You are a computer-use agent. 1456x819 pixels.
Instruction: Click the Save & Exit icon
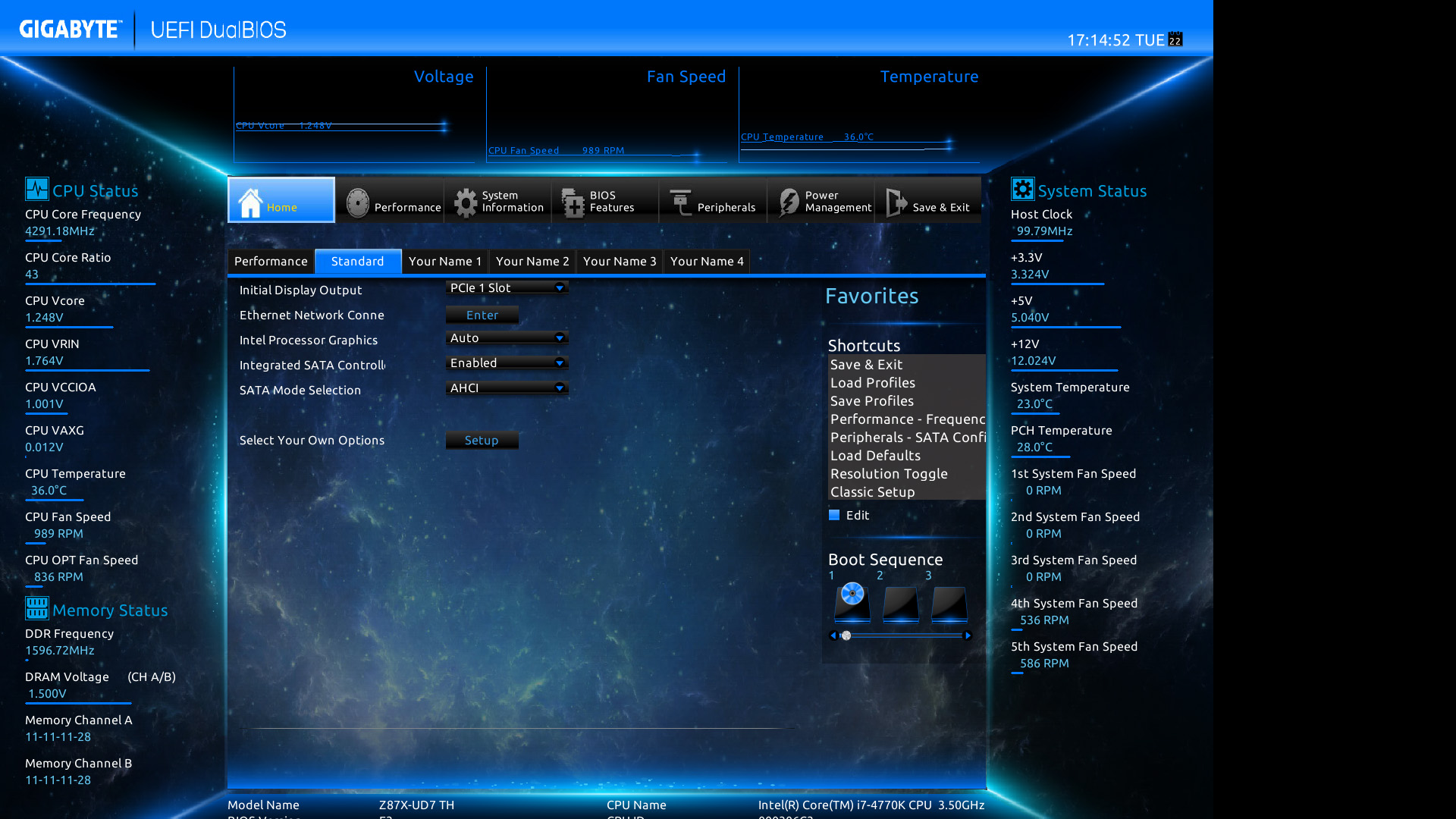tap(896, 202)
